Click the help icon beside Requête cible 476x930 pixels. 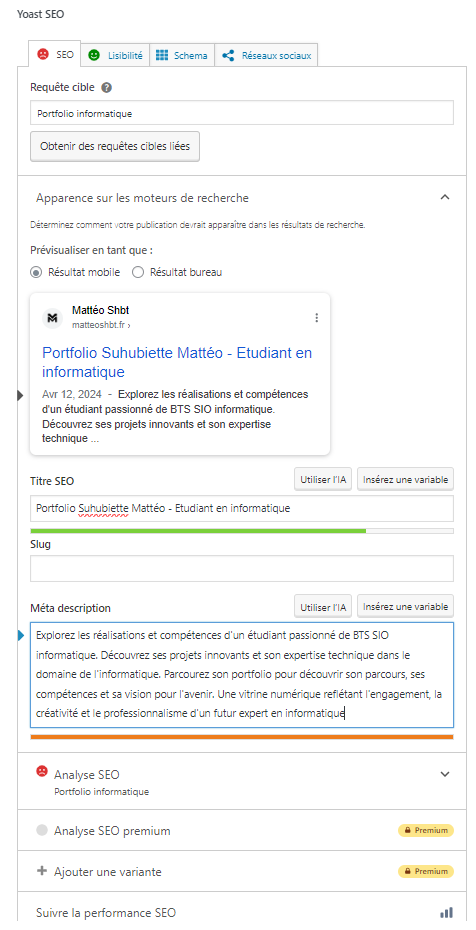point(107,87)
